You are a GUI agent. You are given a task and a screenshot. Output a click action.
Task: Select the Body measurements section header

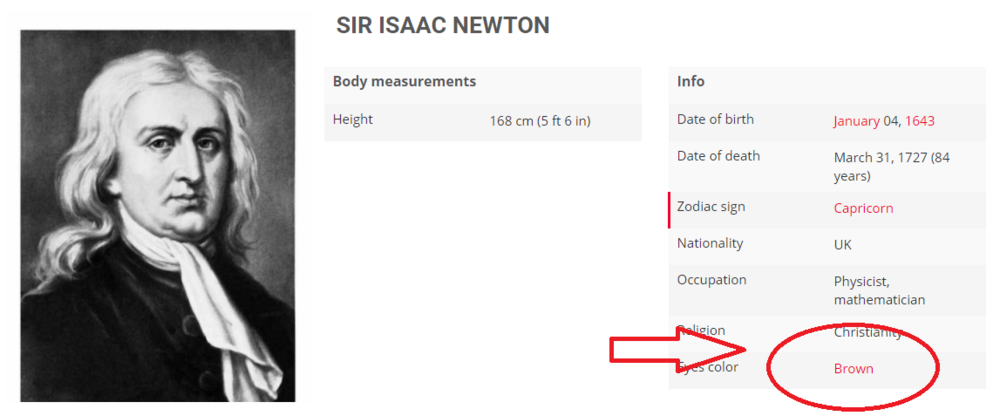point(404,82)
